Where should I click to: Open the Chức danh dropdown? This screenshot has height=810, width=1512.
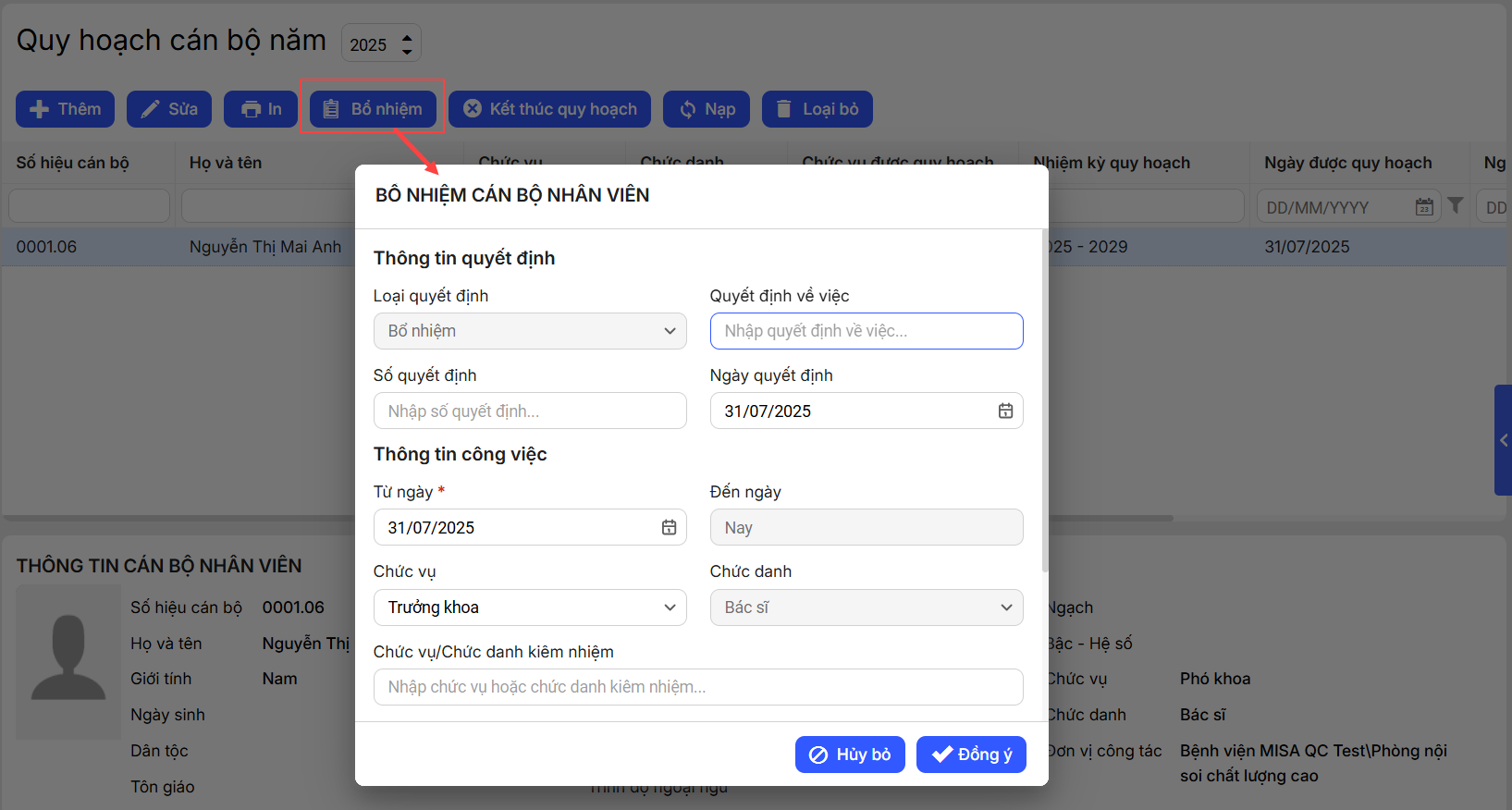click(x=866, y=607)
